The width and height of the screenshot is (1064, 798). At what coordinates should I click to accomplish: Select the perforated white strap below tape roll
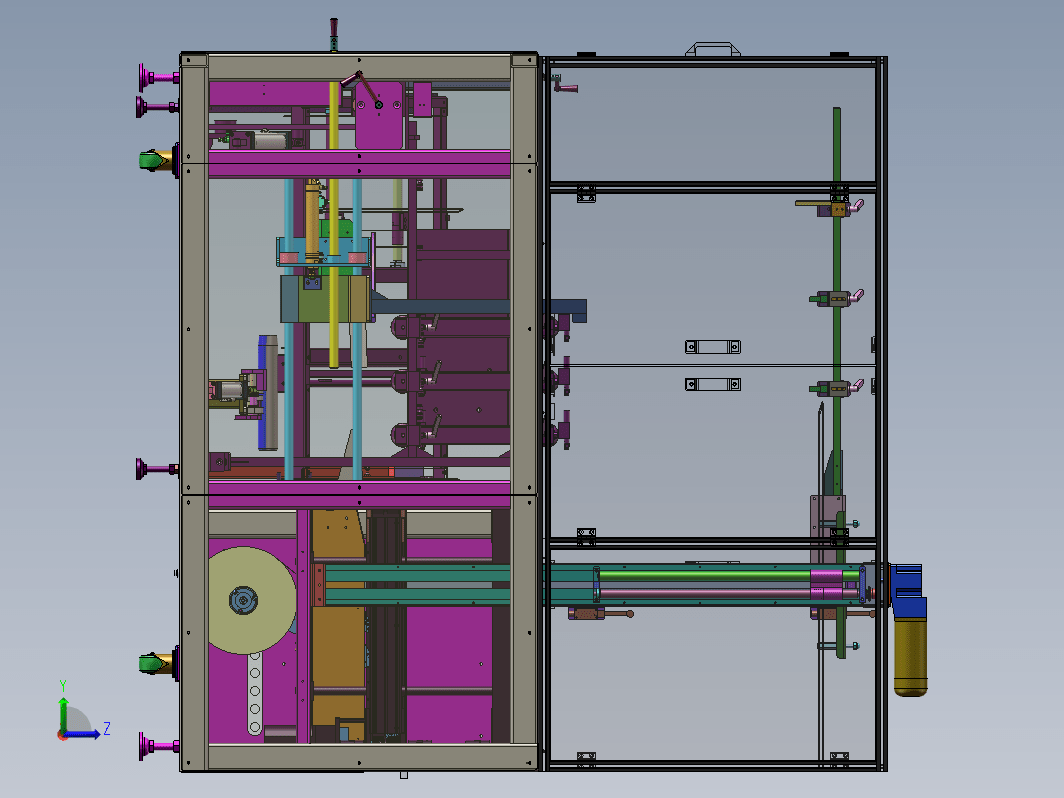click(x=255, y=694)
